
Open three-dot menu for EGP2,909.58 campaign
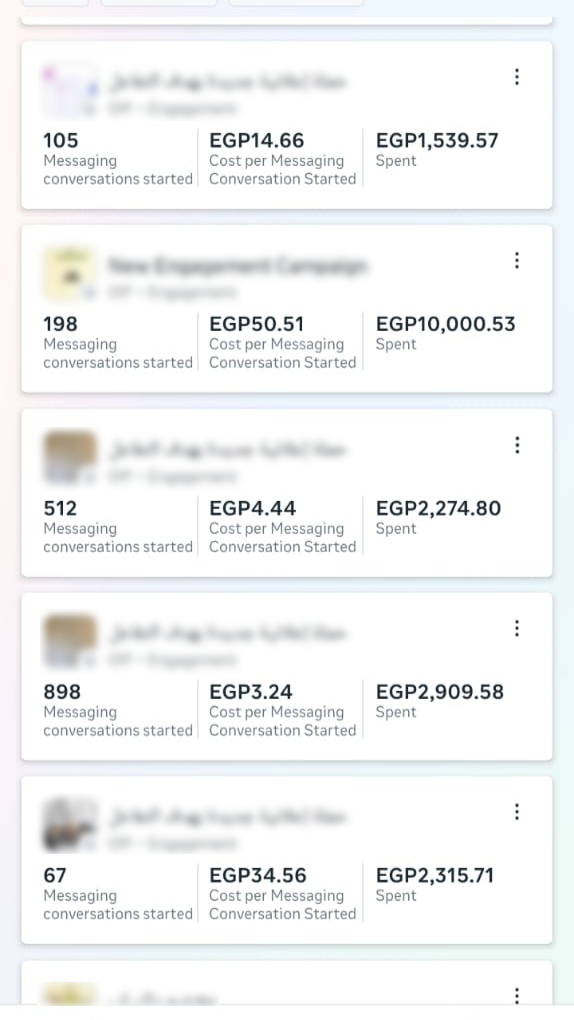click(x=517, y=628)
